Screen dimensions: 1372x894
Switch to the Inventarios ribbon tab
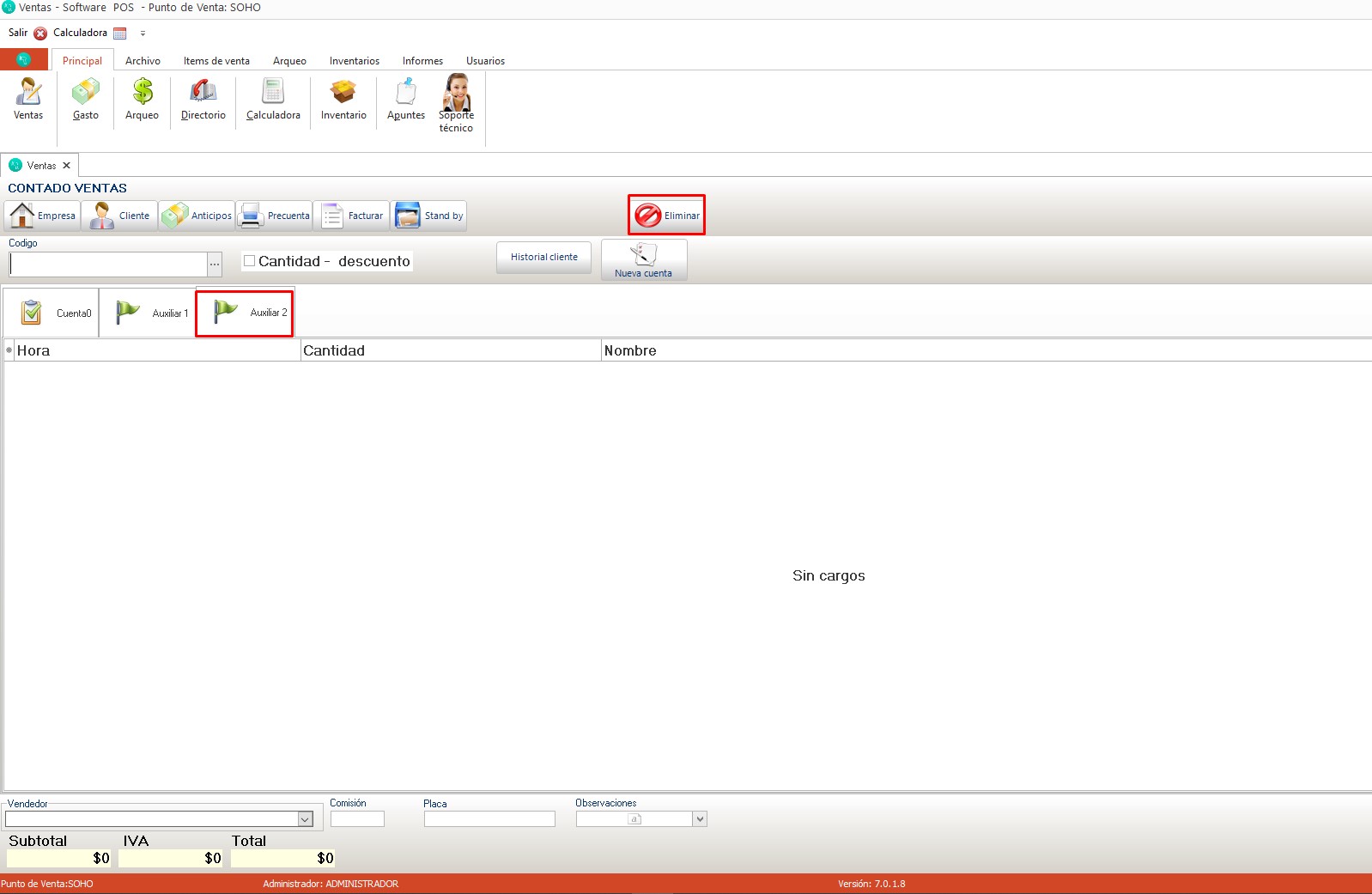click(x=354, y=61)
